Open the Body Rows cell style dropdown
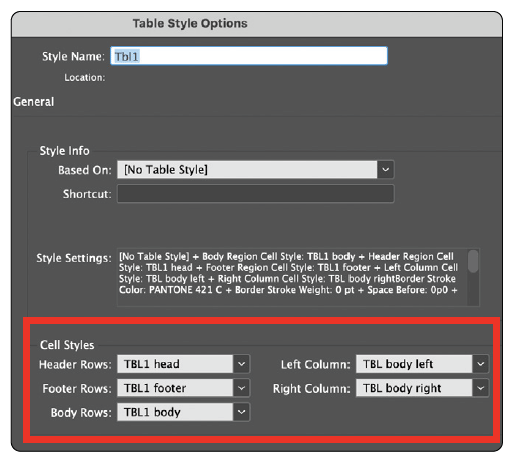The image size is (516, 466). [183, 412]
